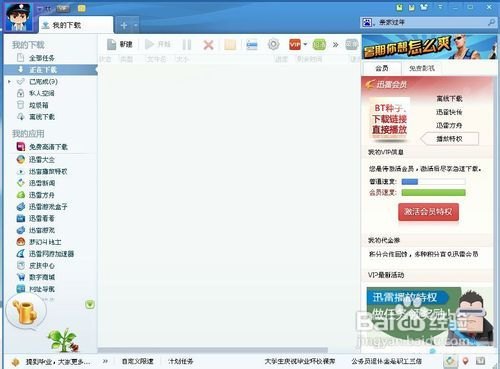Click the 皮肤中心 skin center icon
This screenshot has height=369, width=500.
point(21,265)
